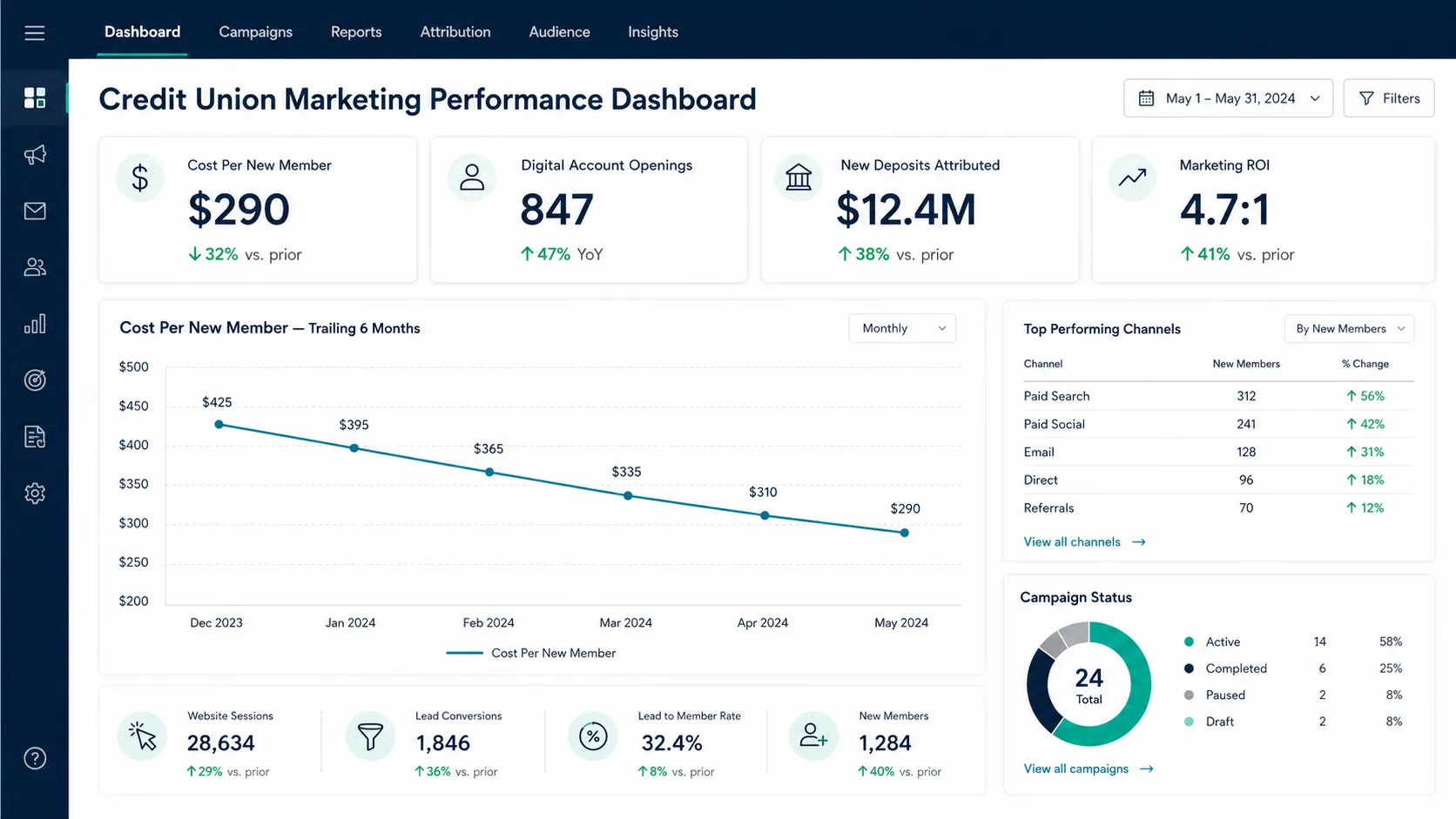The height and width of the screenshot is (819, 1456).
Task: Open the Reports tab
Action: point(356,32)
